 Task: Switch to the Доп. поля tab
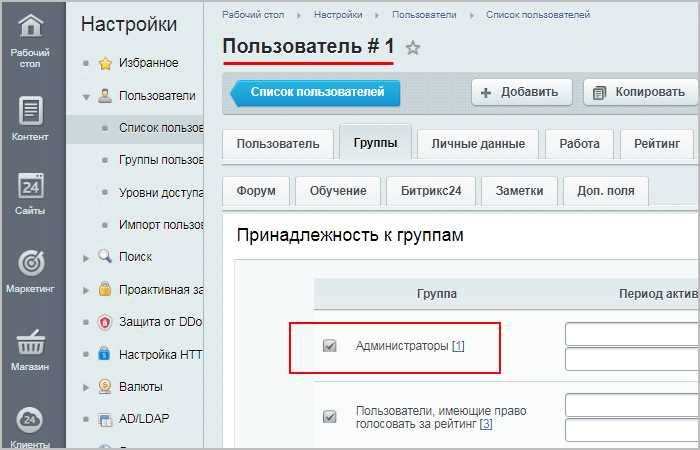coord(606,191)
